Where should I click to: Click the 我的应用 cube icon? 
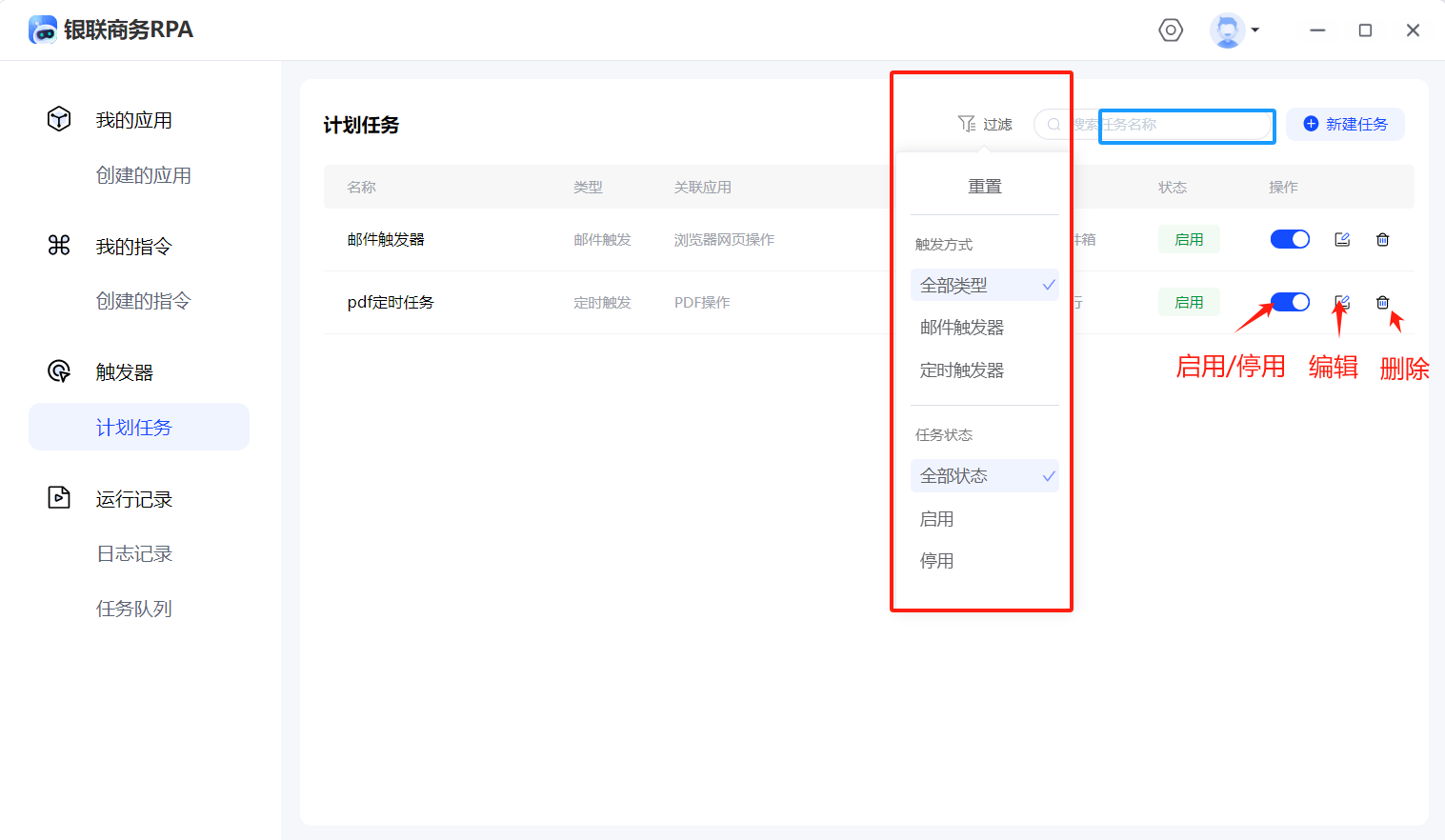[59, 119]
